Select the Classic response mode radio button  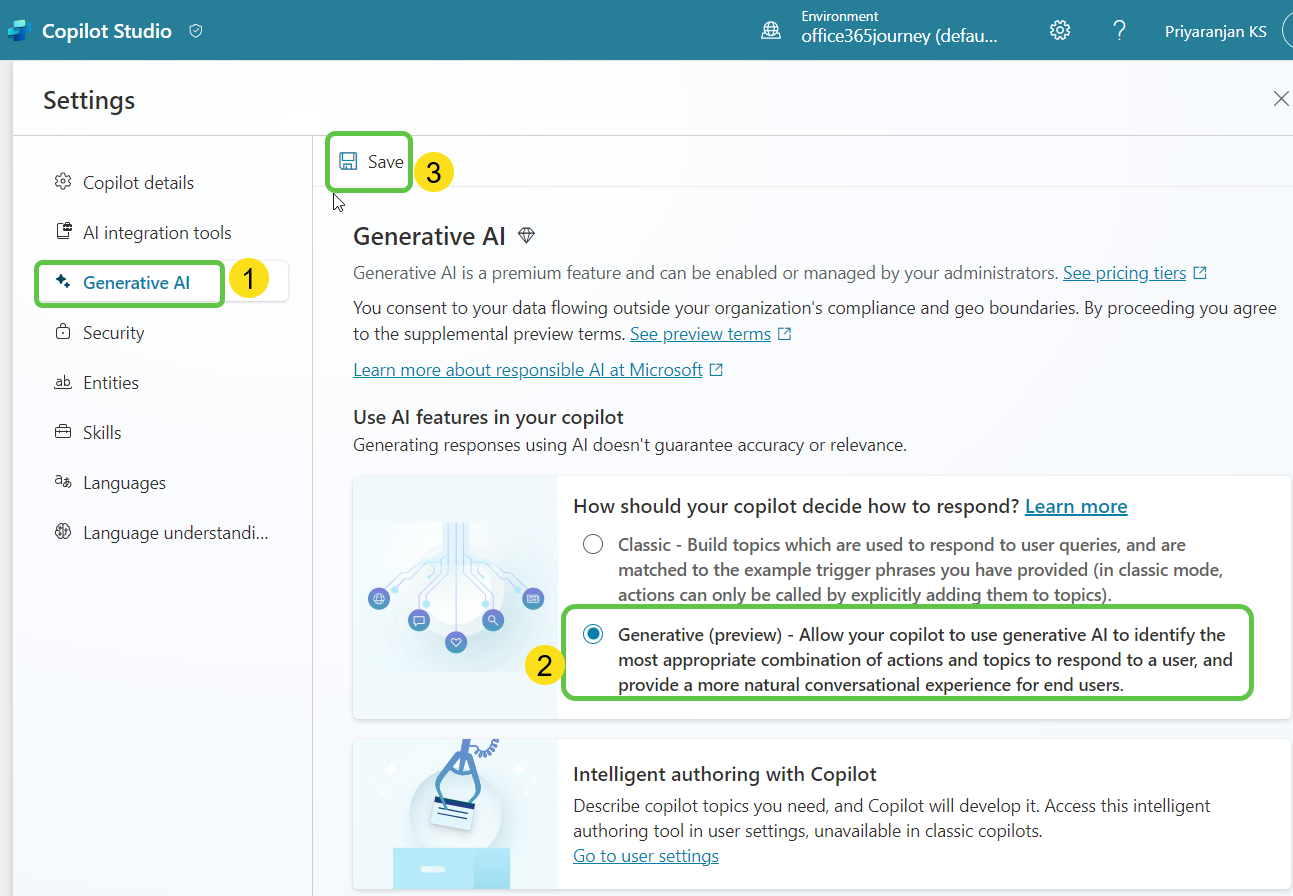coord(593,545)
